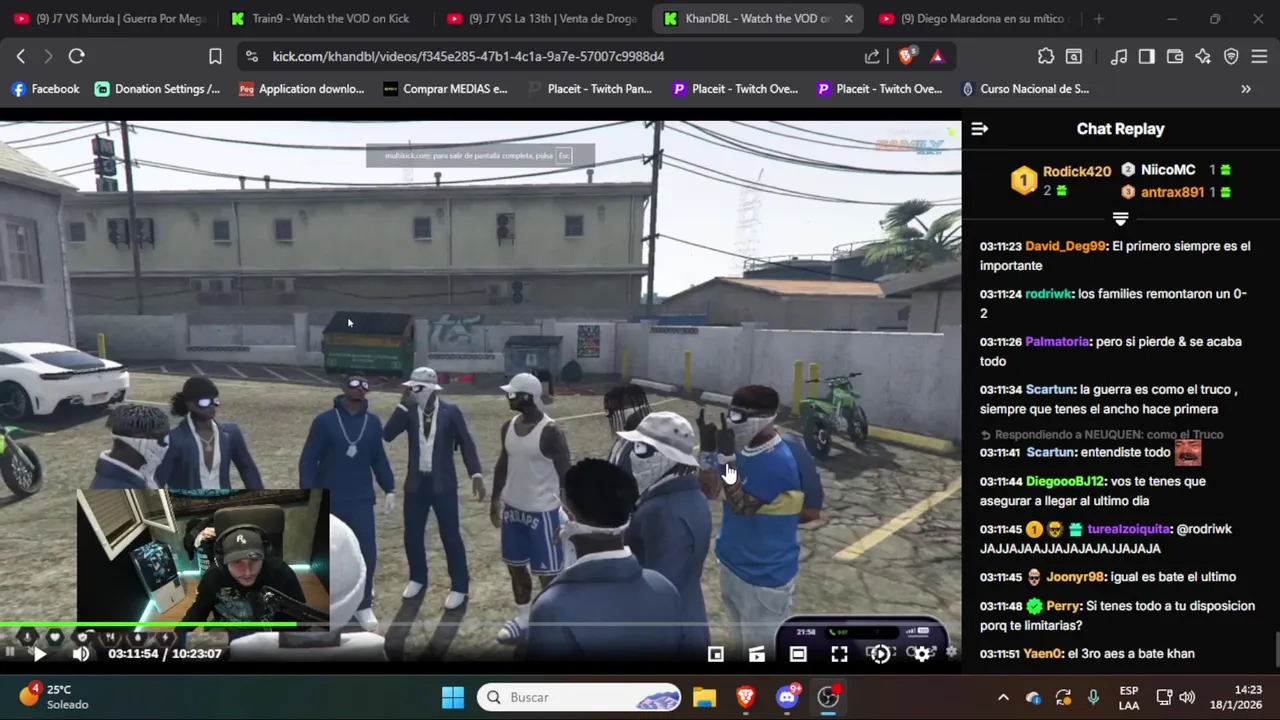Play the Kick VOD video

pos(39,654)
